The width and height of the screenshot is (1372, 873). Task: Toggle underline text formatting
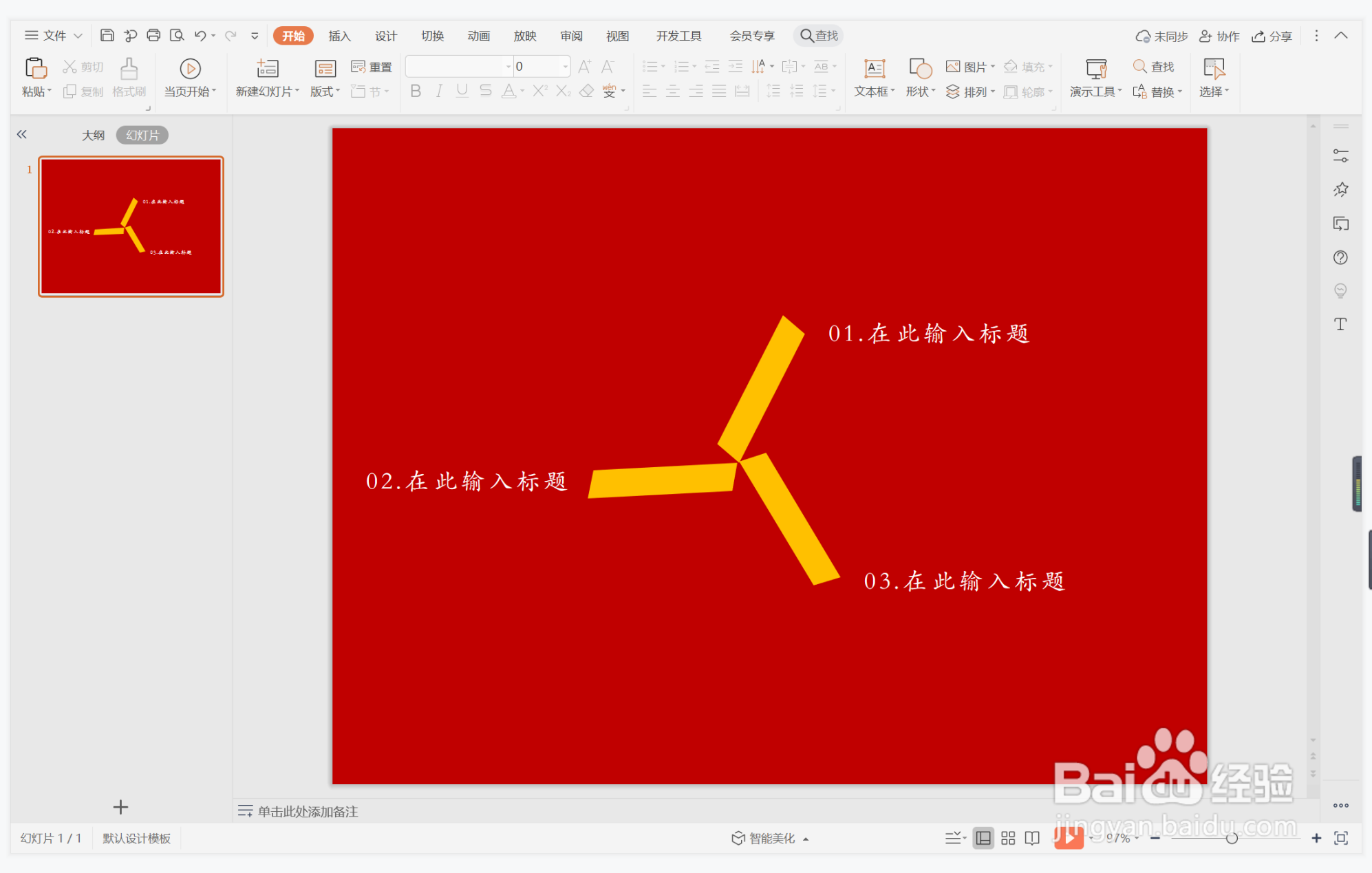tap(461, 91)
